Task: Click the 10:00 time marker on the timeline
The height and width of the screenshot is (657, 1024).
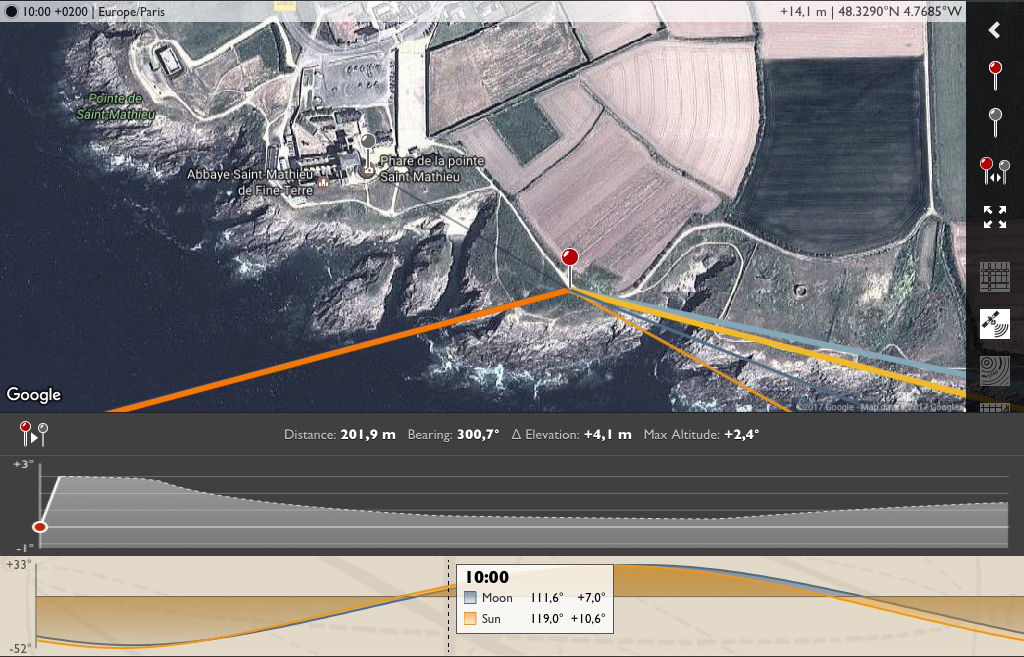Action: [448, 605]
